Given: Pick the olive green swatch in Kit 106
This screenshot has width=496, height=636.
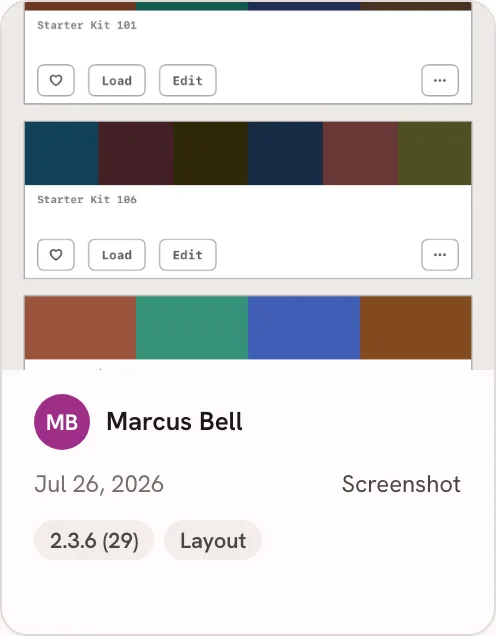Looking at the screenshot, I should coord(435,153).
